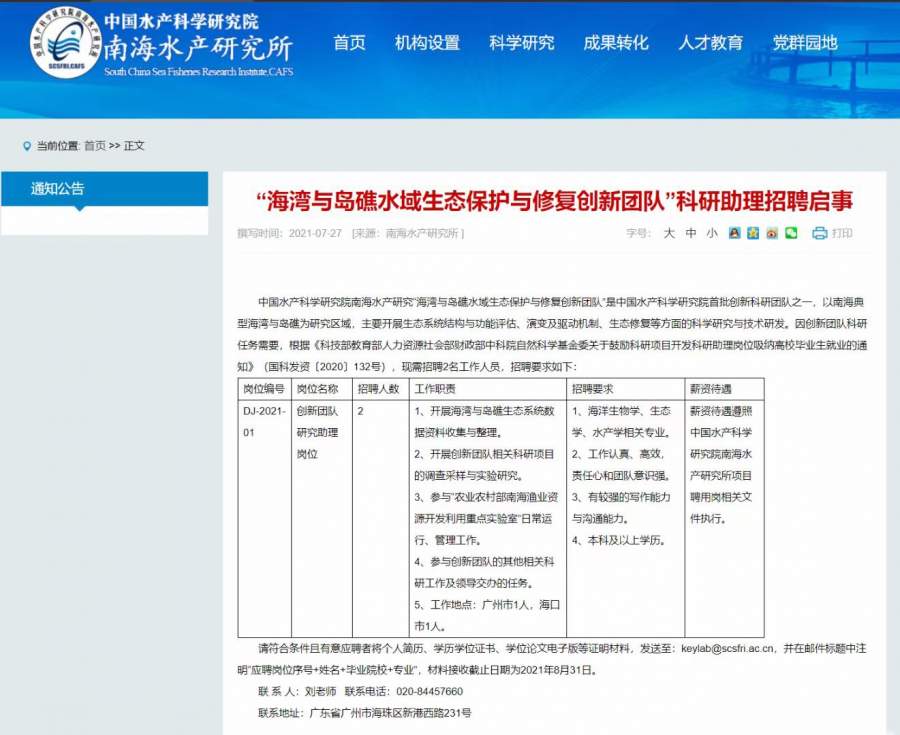The width and height of the screenshot is (900, 735).
Task: Set font size to large (大)
Action: [670, 233]
